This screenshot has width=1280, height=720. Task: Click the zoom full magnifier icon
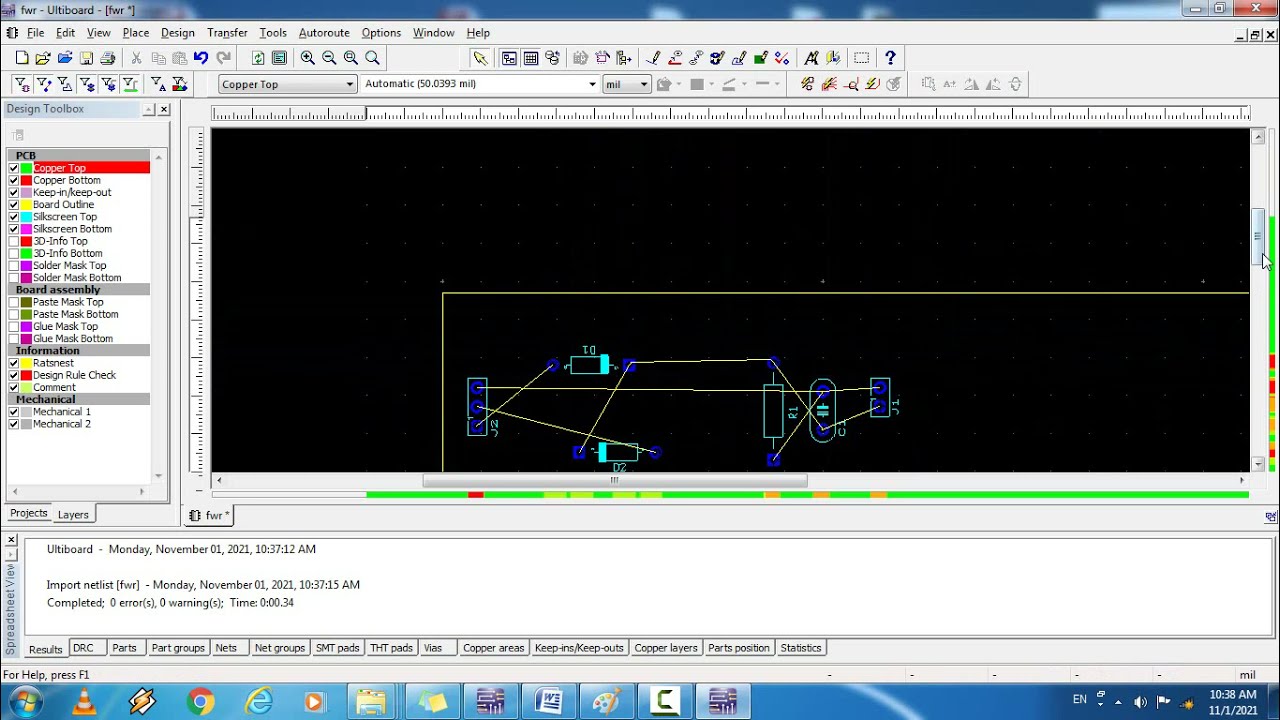[x=372, y=58]
